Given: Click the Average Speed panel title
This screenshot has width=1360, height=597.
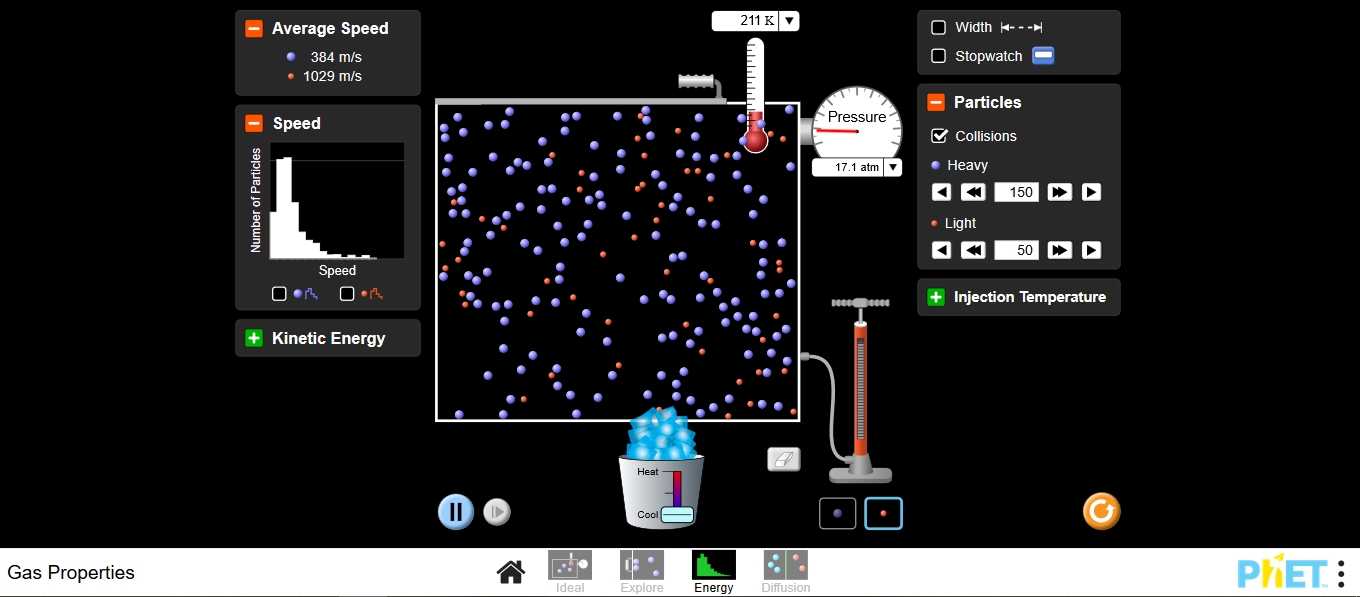Looking at the screenshot, I should click(x=330, y=29).
